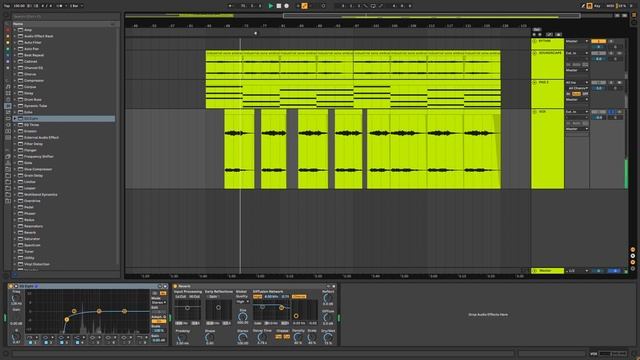This screenshot has height=360, width=640.
Task: Fold the SOUNDSCAPE track header arrow
Action: tap(535, 53)
